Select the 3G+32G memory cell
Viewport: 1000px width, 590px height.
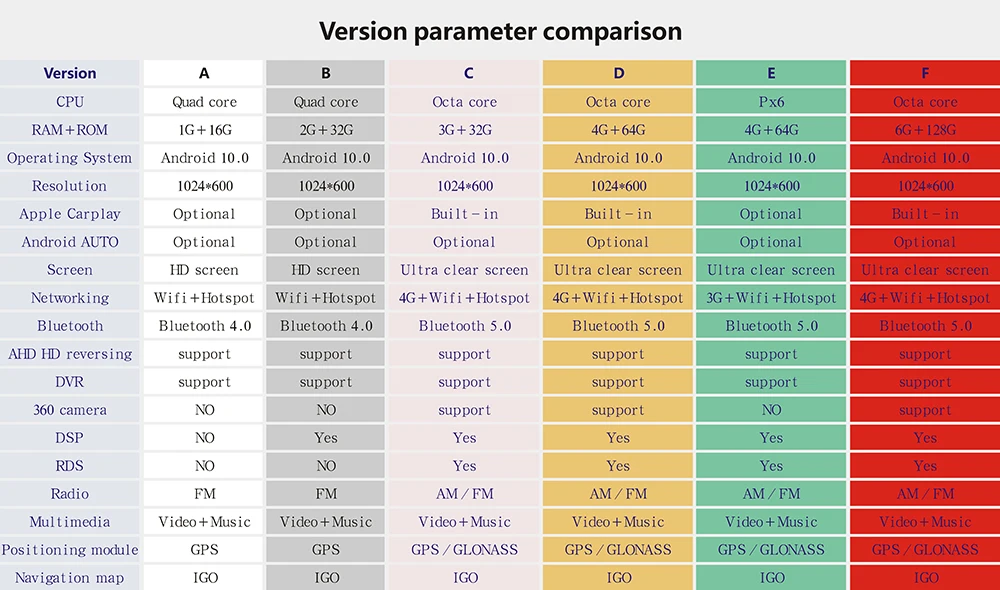click(x=465, y=130)
